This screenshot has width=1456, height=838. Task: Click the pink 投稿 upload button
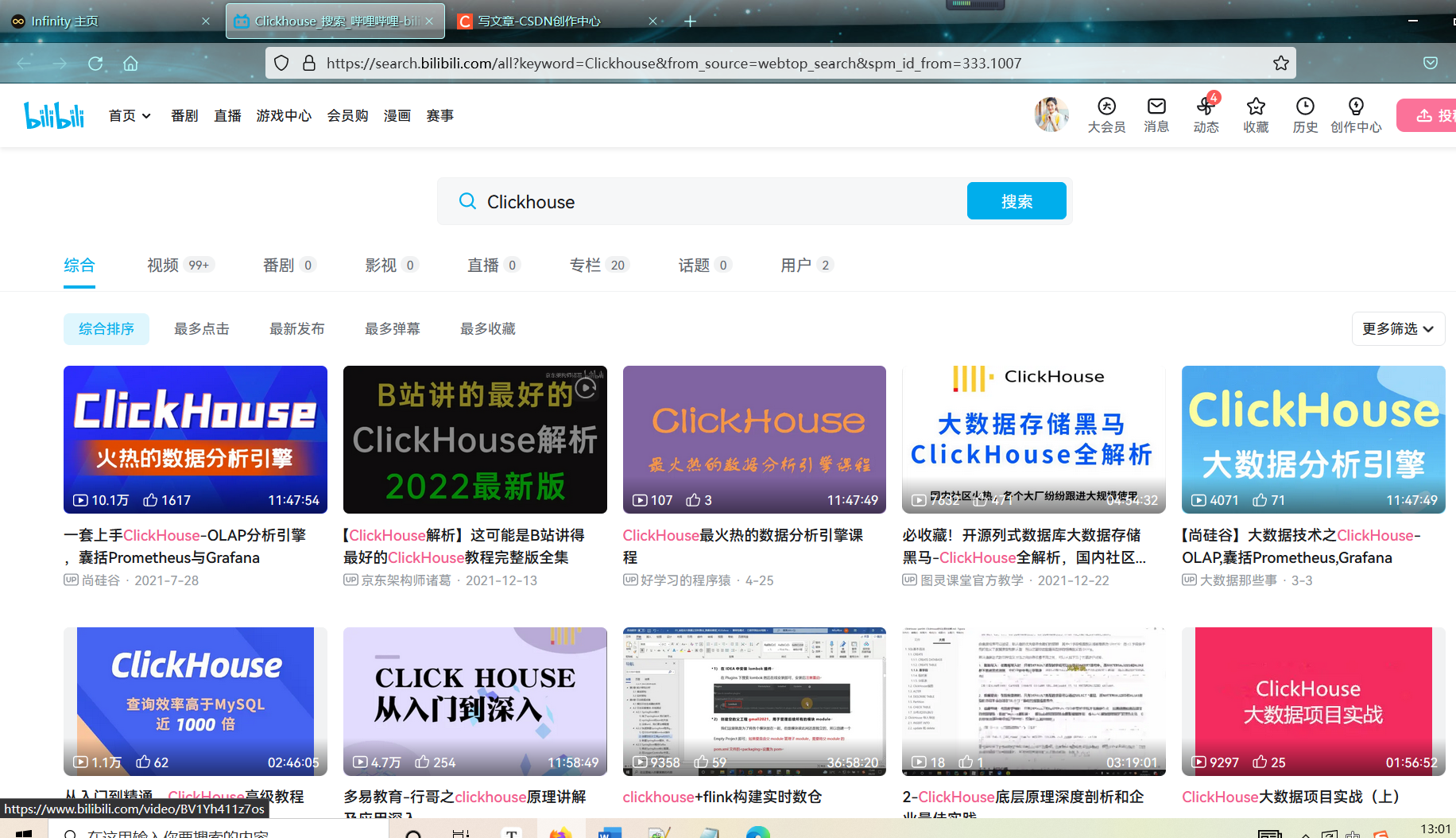pos(1427,115)
